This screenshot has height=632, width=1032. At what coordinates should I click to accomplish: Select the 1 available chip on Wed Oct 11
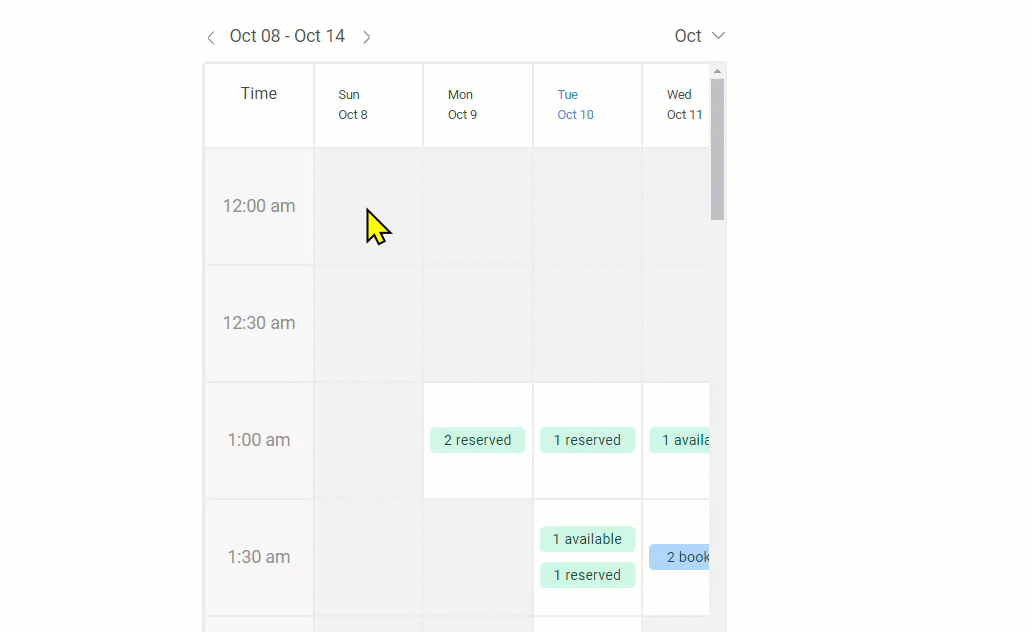[683, 440]
